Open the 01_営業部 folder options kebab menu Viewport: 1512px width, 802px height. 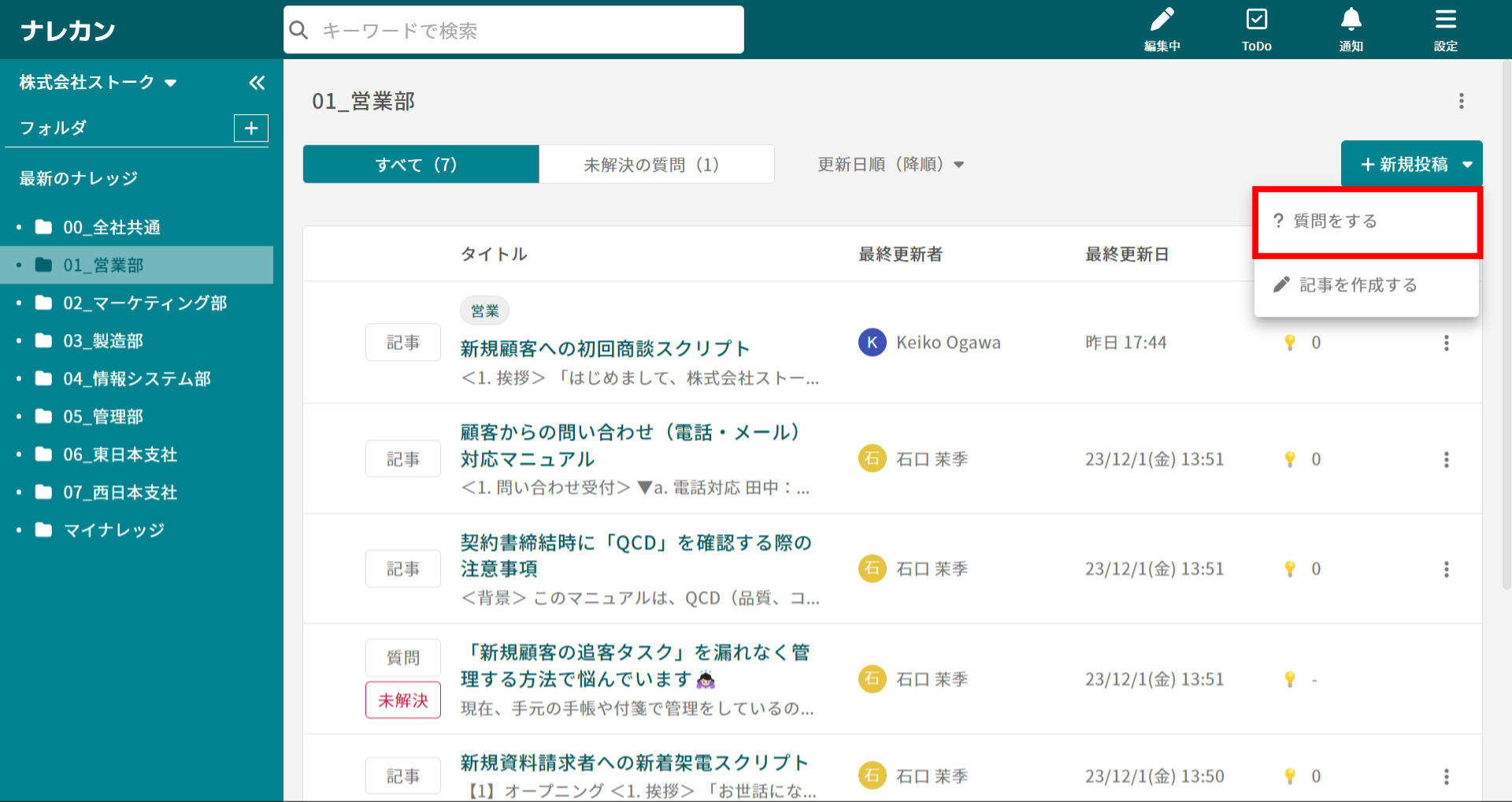pos(1461,101)
